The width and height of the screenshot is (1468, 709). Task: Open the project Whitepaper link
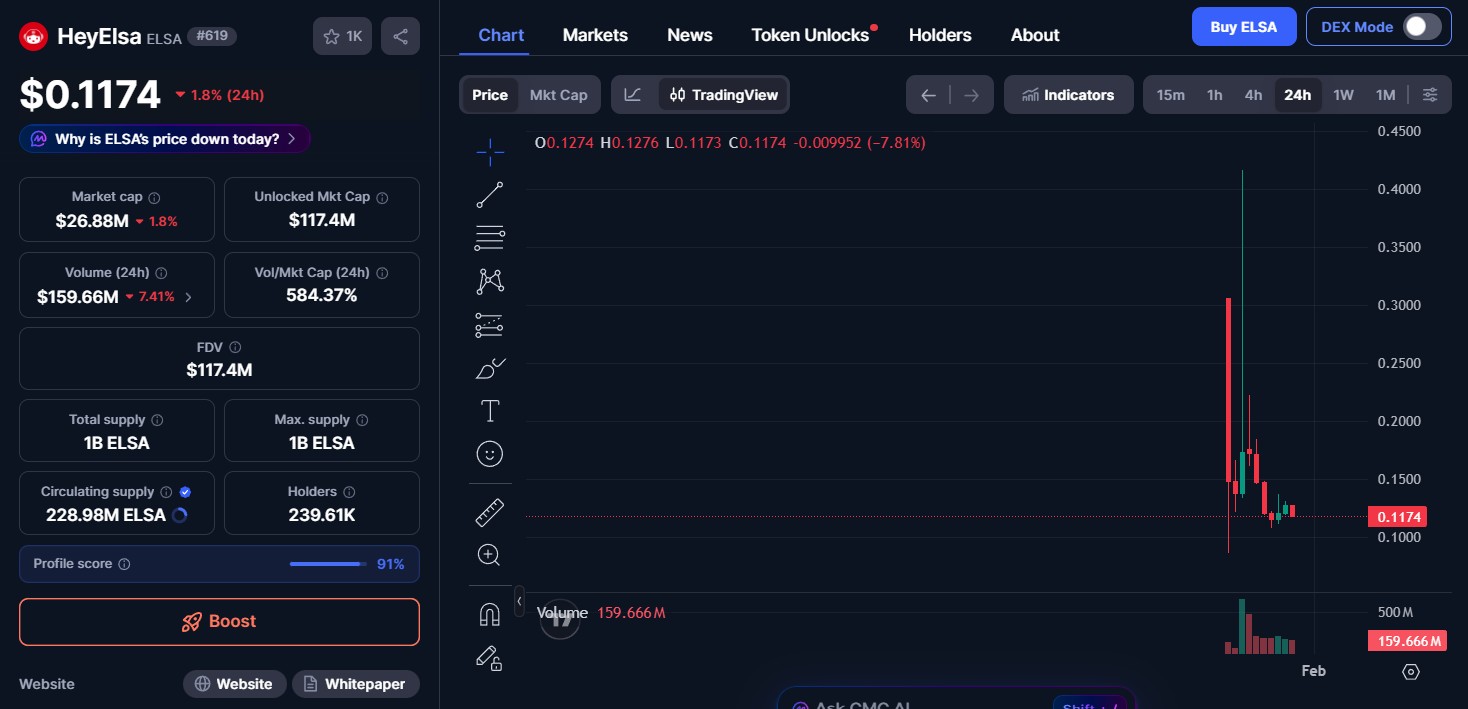(355, 684)
